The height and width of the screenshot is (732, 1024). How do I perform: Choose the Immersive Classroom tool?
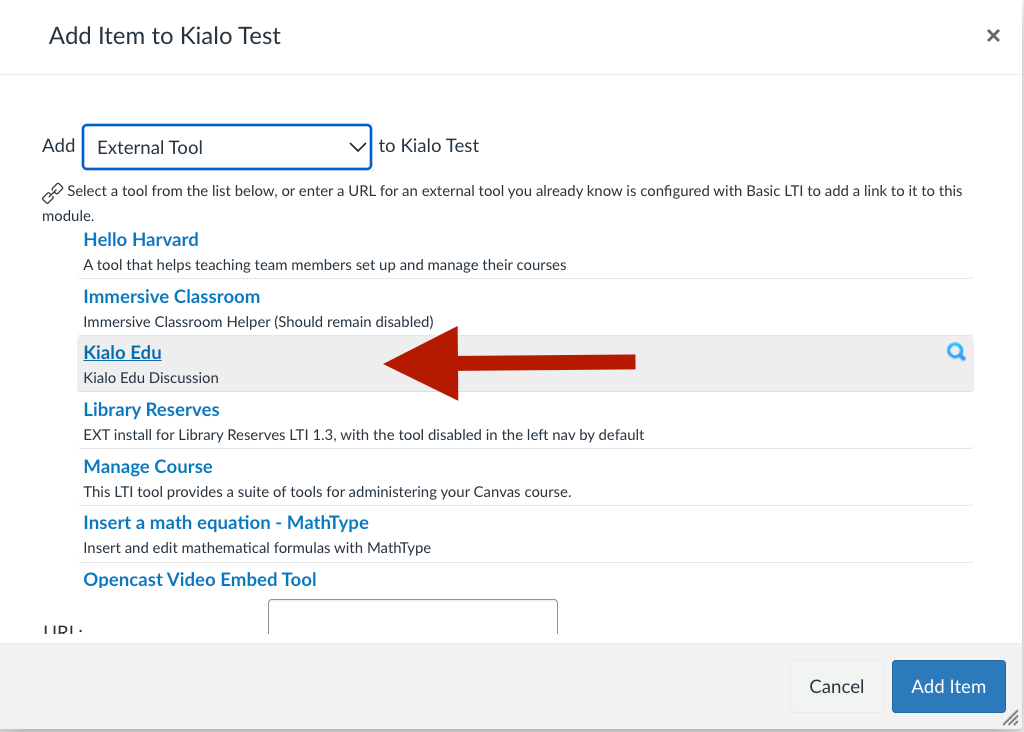pos(172,297)
